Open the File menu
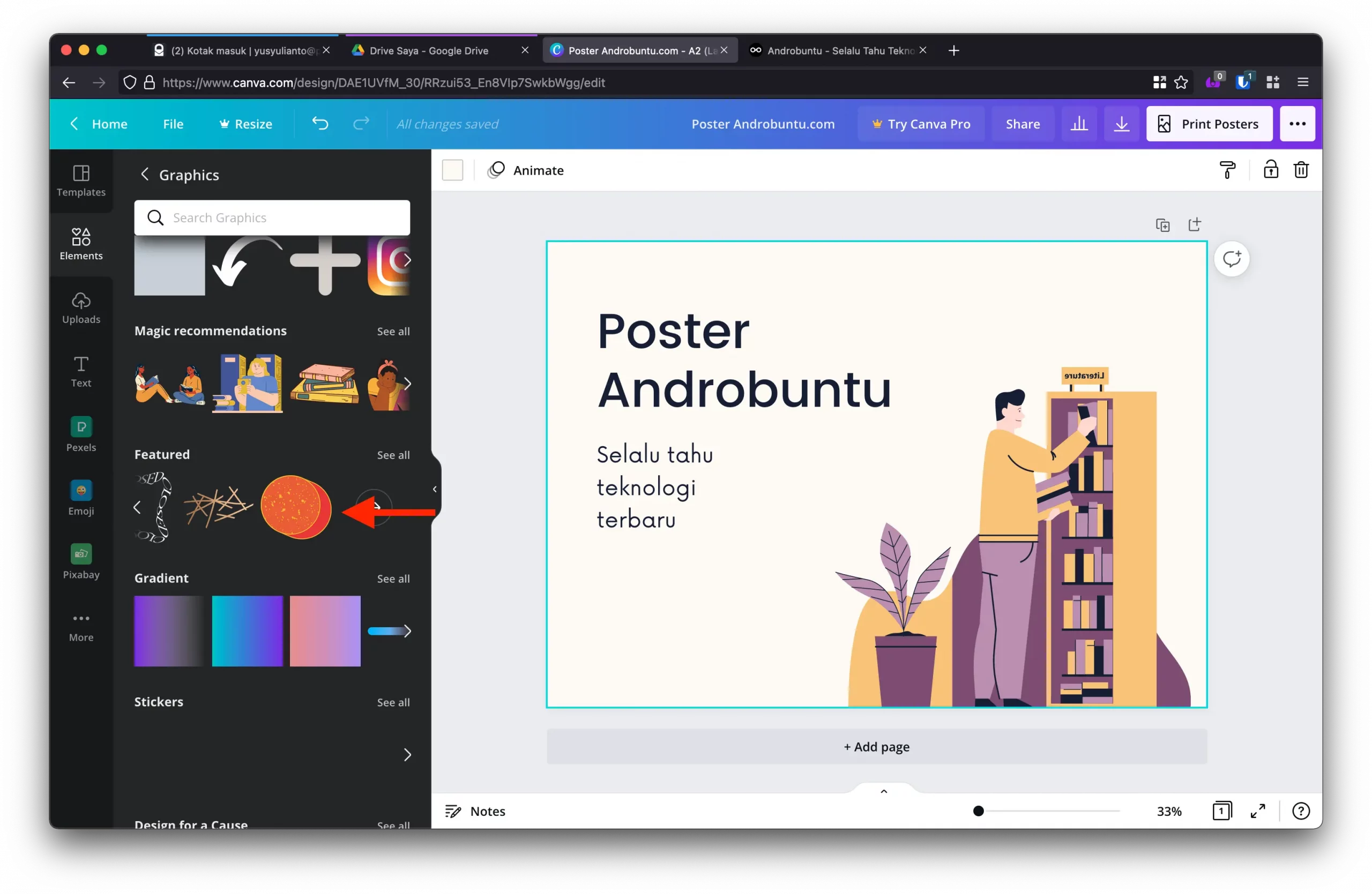This screenshot has height=894, width=1372. (x=173, y=124)
